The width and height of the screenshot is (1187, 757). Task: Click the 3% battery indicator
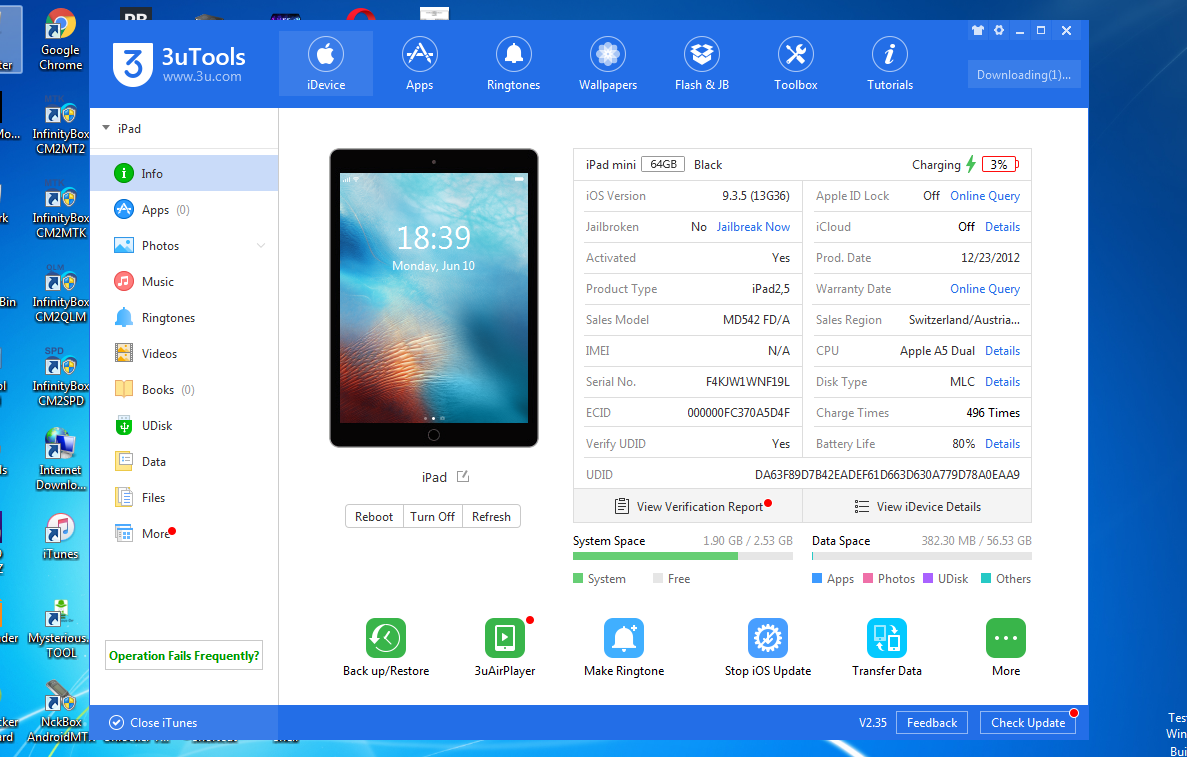(1000, 164)
